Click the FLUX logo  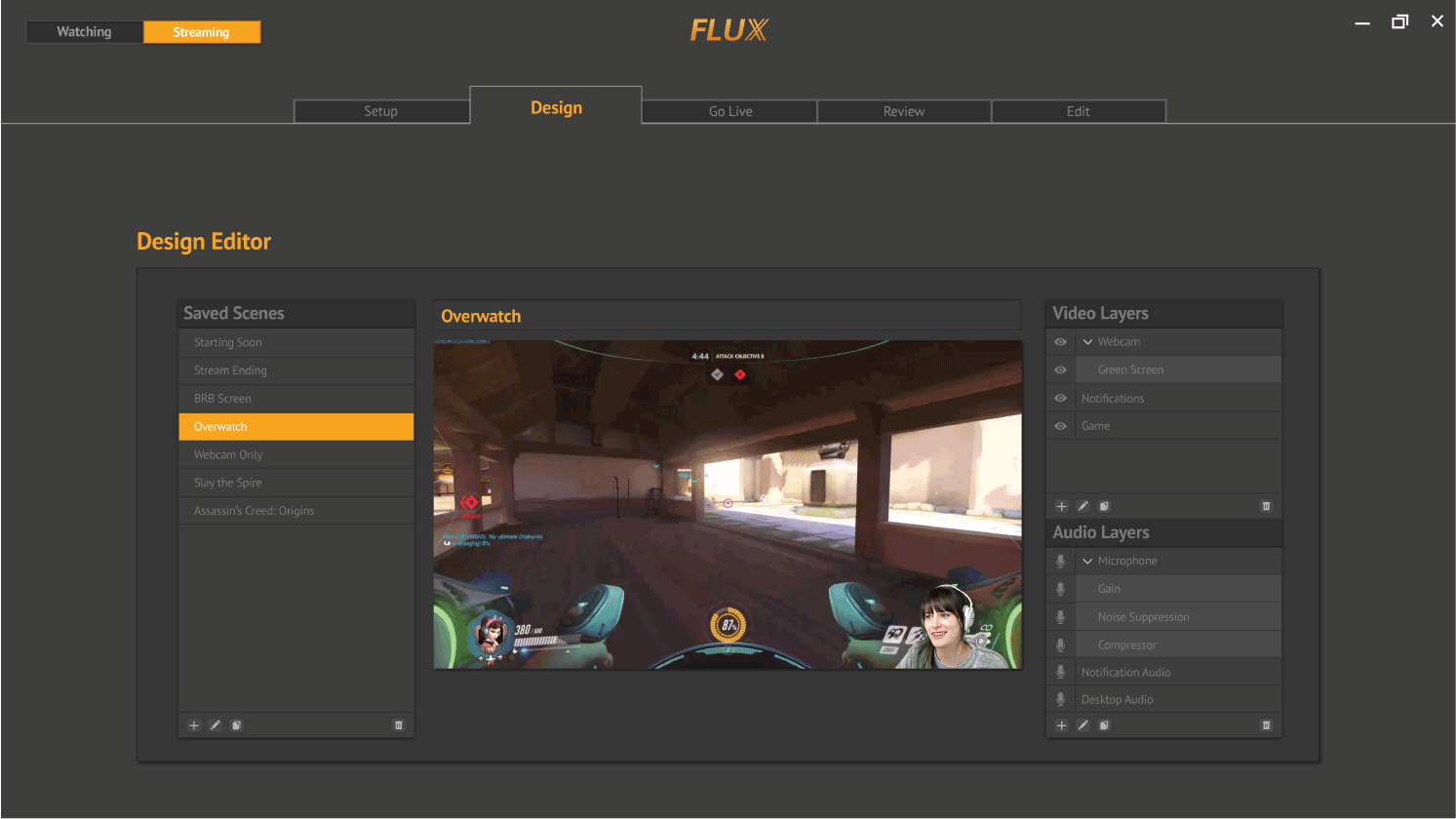coord(728,30)
